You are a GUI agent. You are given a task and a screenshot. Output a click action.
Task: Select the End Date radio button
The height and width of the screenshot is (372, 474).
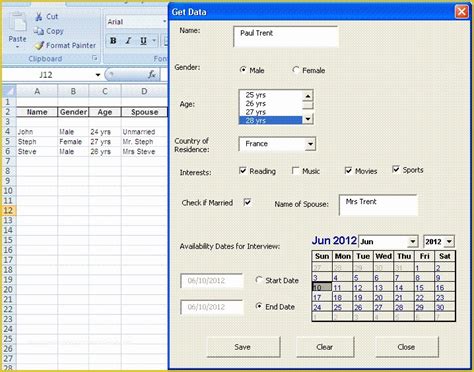coord(259,306)
